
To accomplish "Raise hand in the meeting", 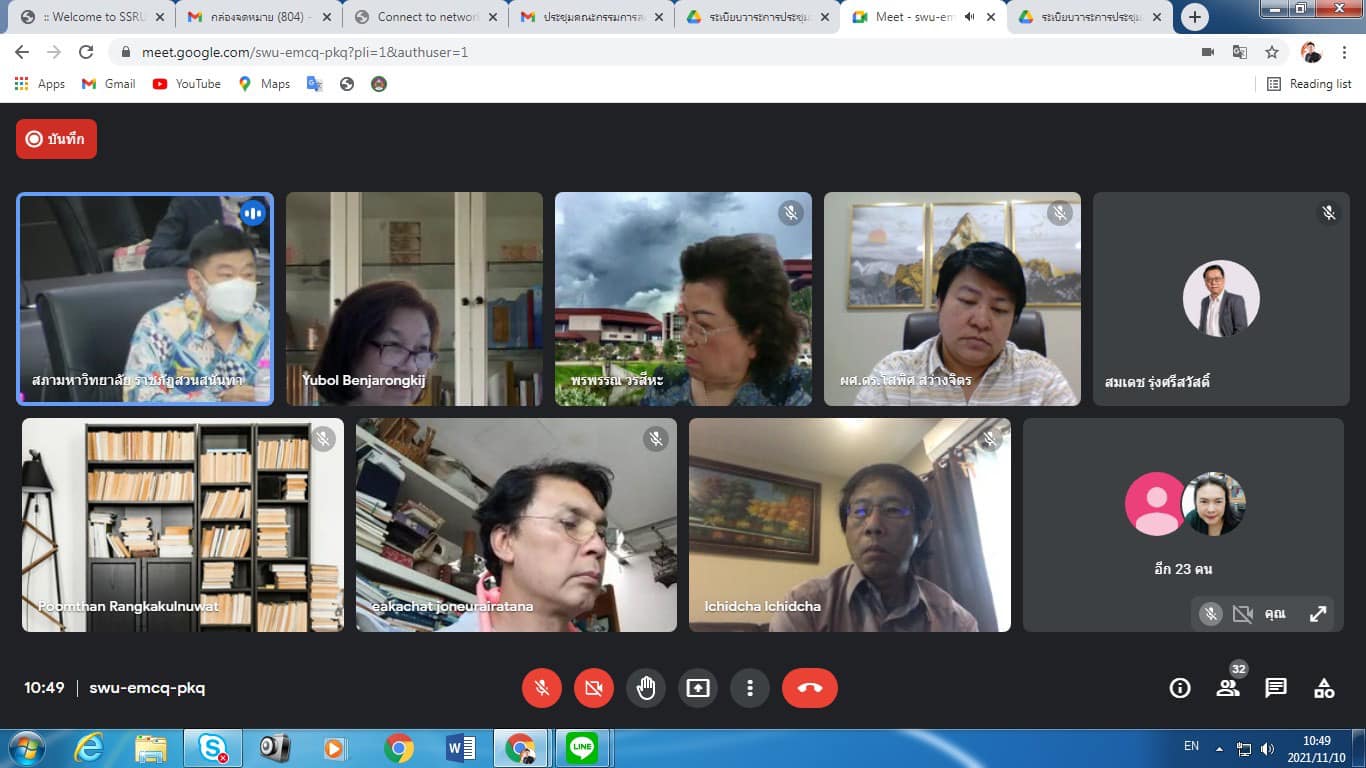I will [646, 688].
